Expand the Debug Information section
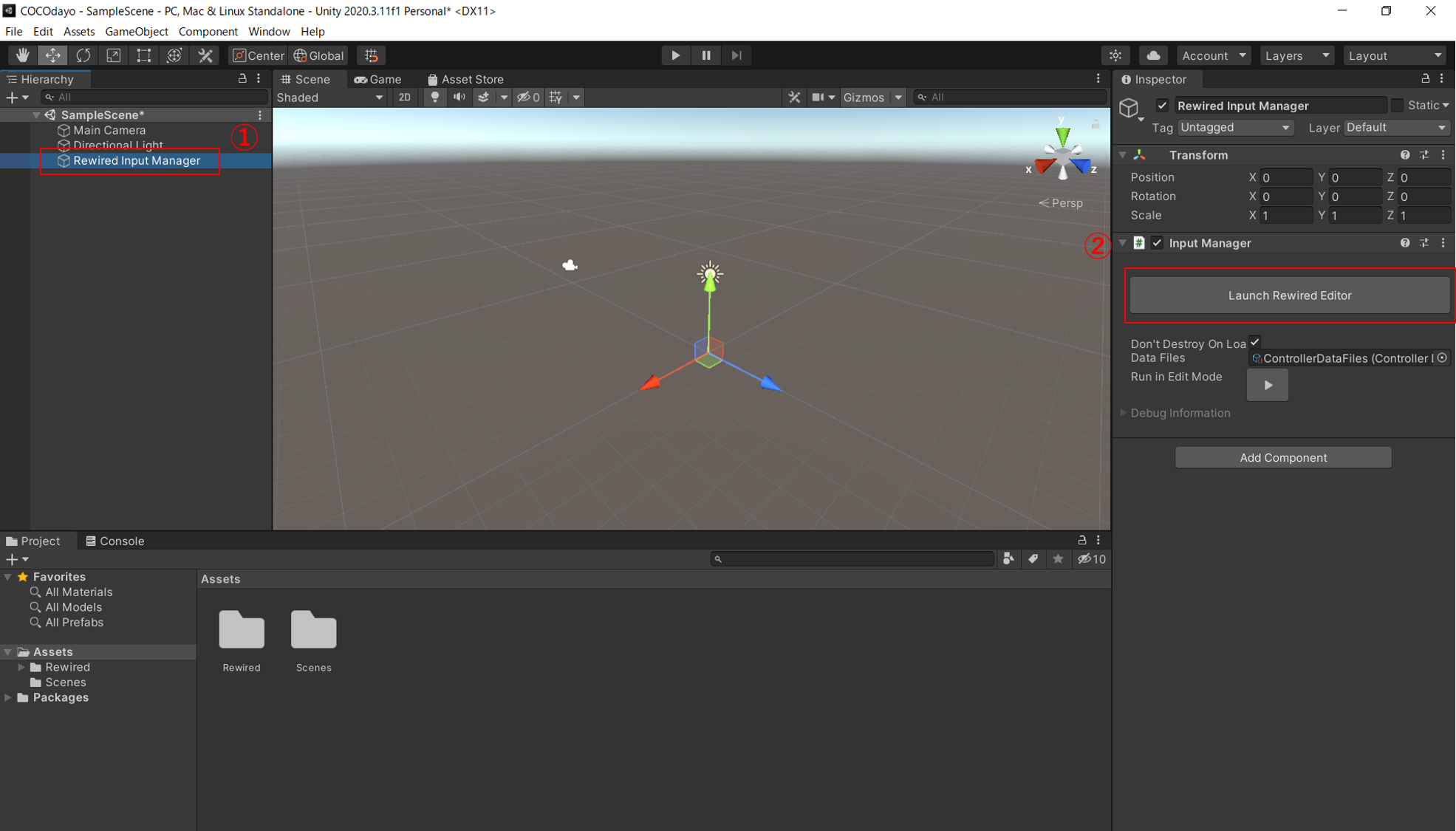Viewport: 1456px width, 831px height. click(1180, 413)
